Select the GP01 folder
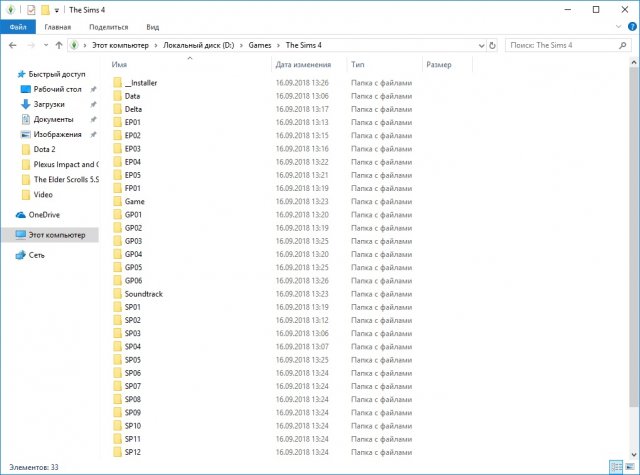The width and height of the screenshot is (640, 475). pos(133,215)
